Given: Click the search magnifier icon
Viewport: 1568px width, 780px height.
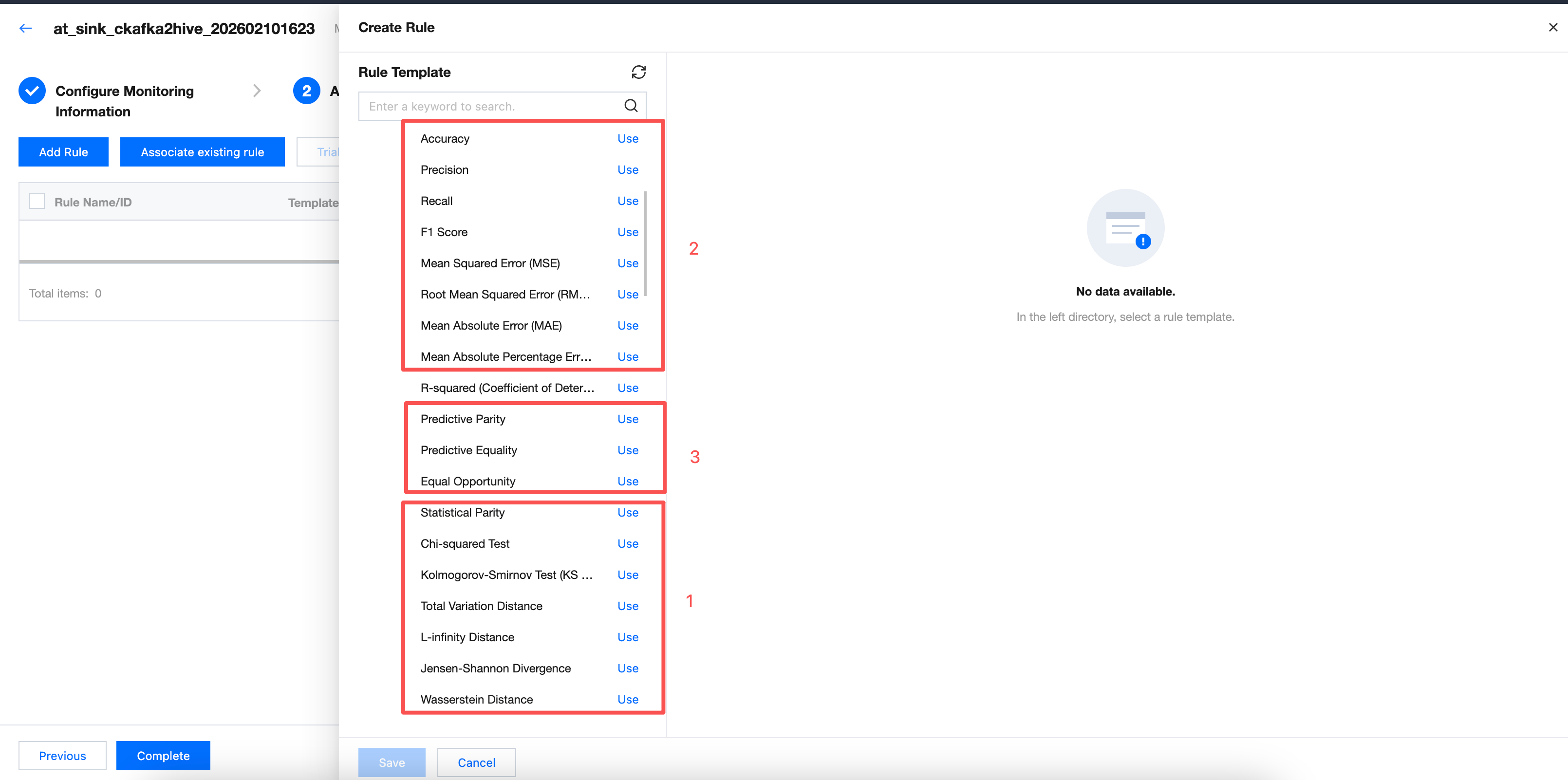Looking at the screenshot, I should pyautogui.click(x=631, y=106).
